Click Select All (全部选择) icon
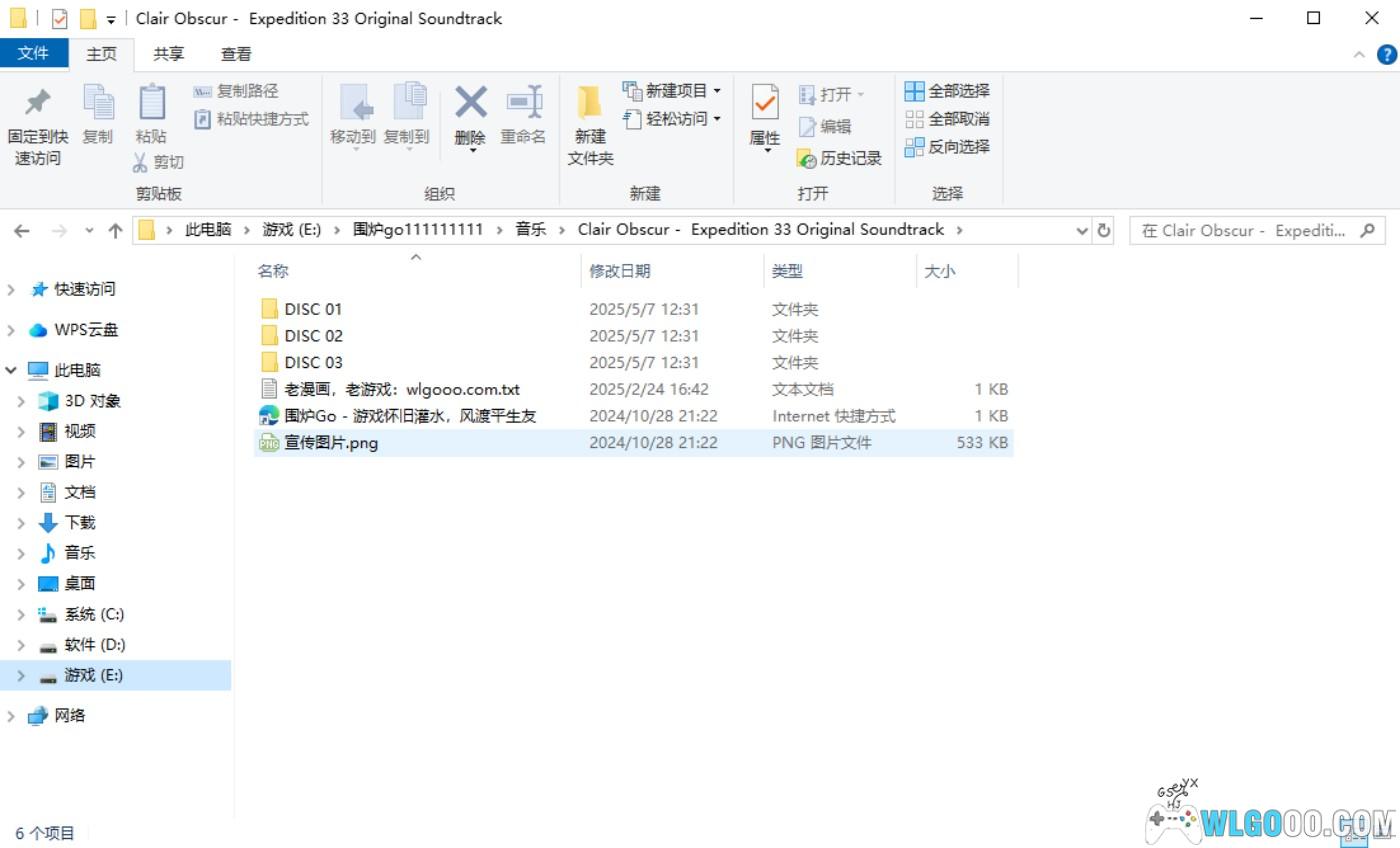 tap(914, 91)
